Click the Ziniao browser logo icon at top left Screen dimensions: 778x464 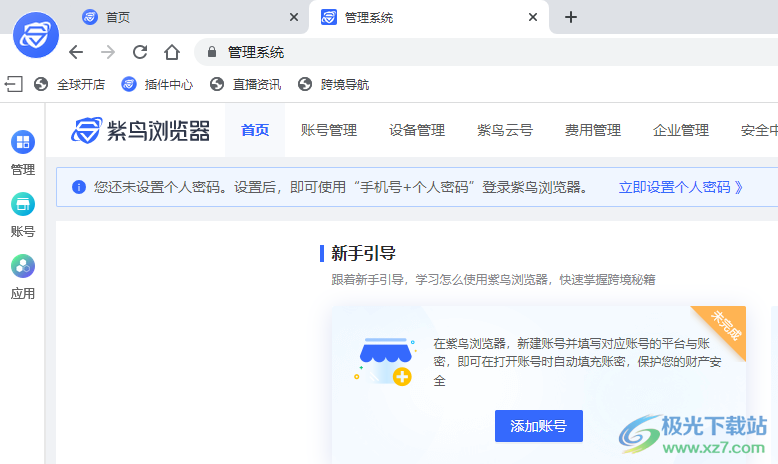point(36,35)
